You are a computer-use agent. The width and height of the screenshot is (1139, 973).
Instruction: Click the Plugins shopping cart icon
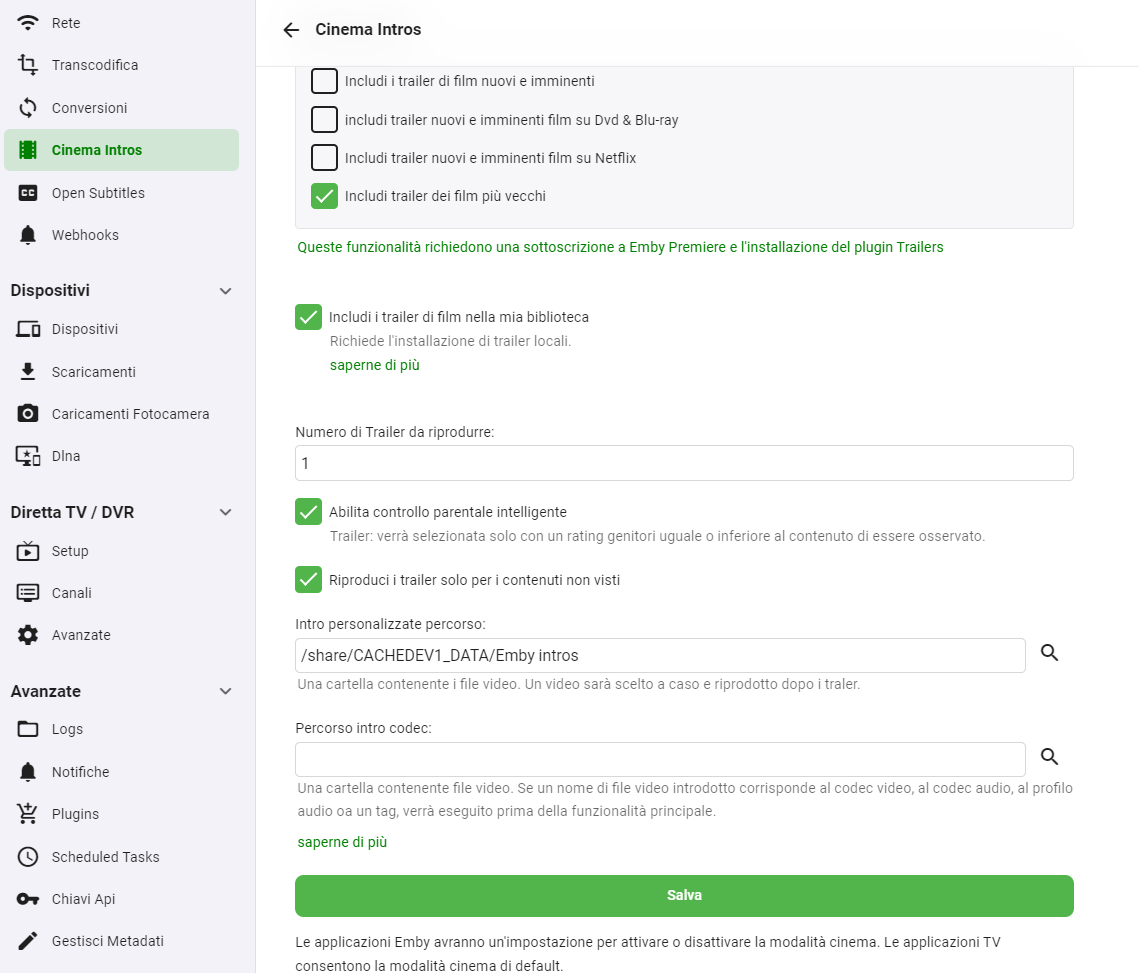click(x=28, y=814)
